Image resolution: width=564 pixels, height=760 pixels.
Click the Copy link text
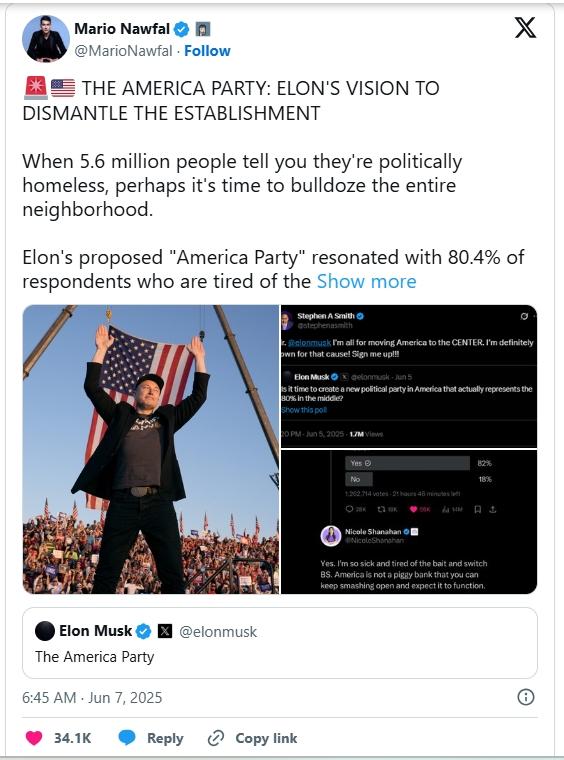point(266,738)
